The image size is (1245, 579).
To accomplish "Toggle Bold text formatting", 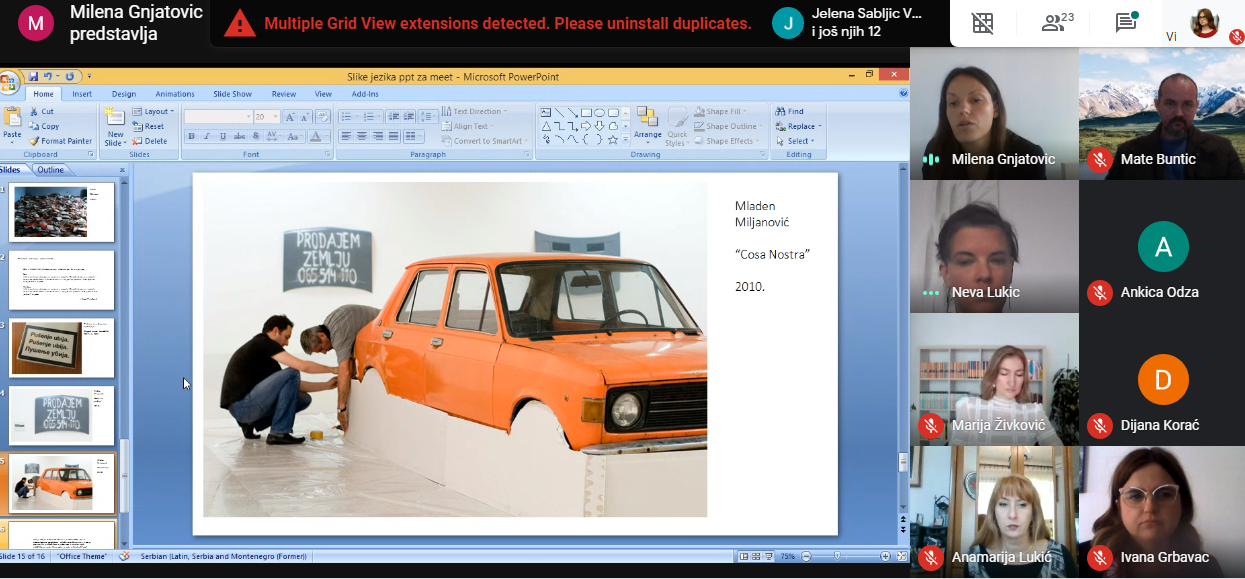I will (x=191, y=137).
